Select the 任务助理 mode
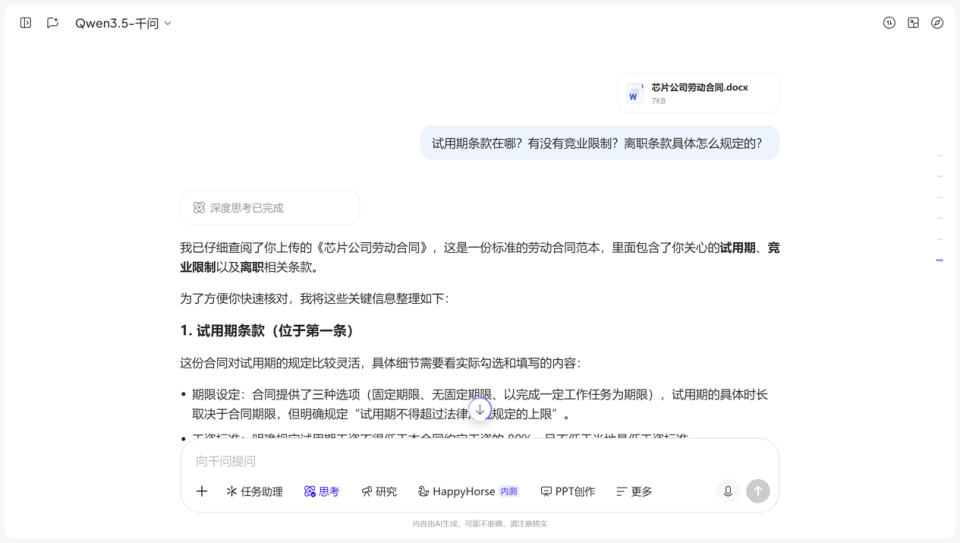Screen dimensions: 960x543 tap(255, 491)
